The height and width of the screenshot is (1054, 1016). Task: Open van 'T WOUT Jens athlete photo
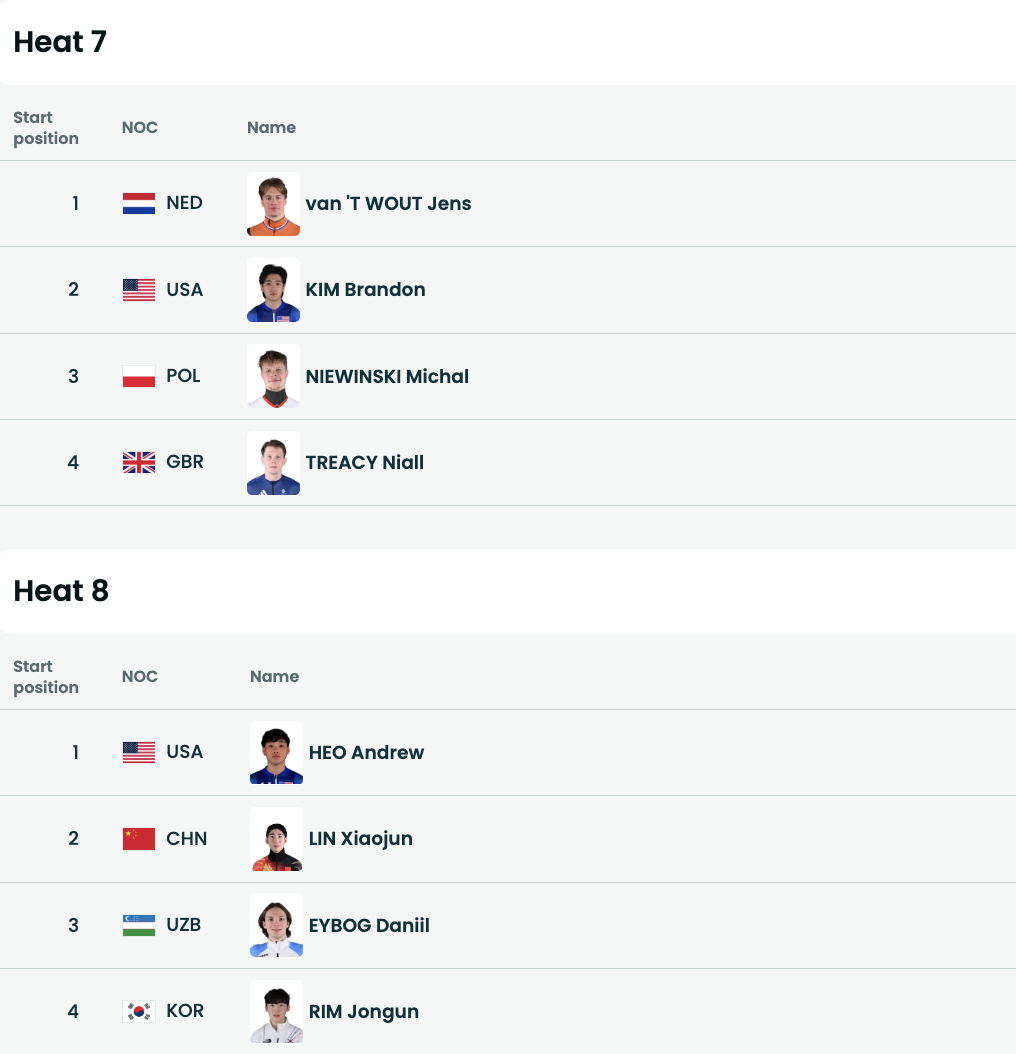273,204
